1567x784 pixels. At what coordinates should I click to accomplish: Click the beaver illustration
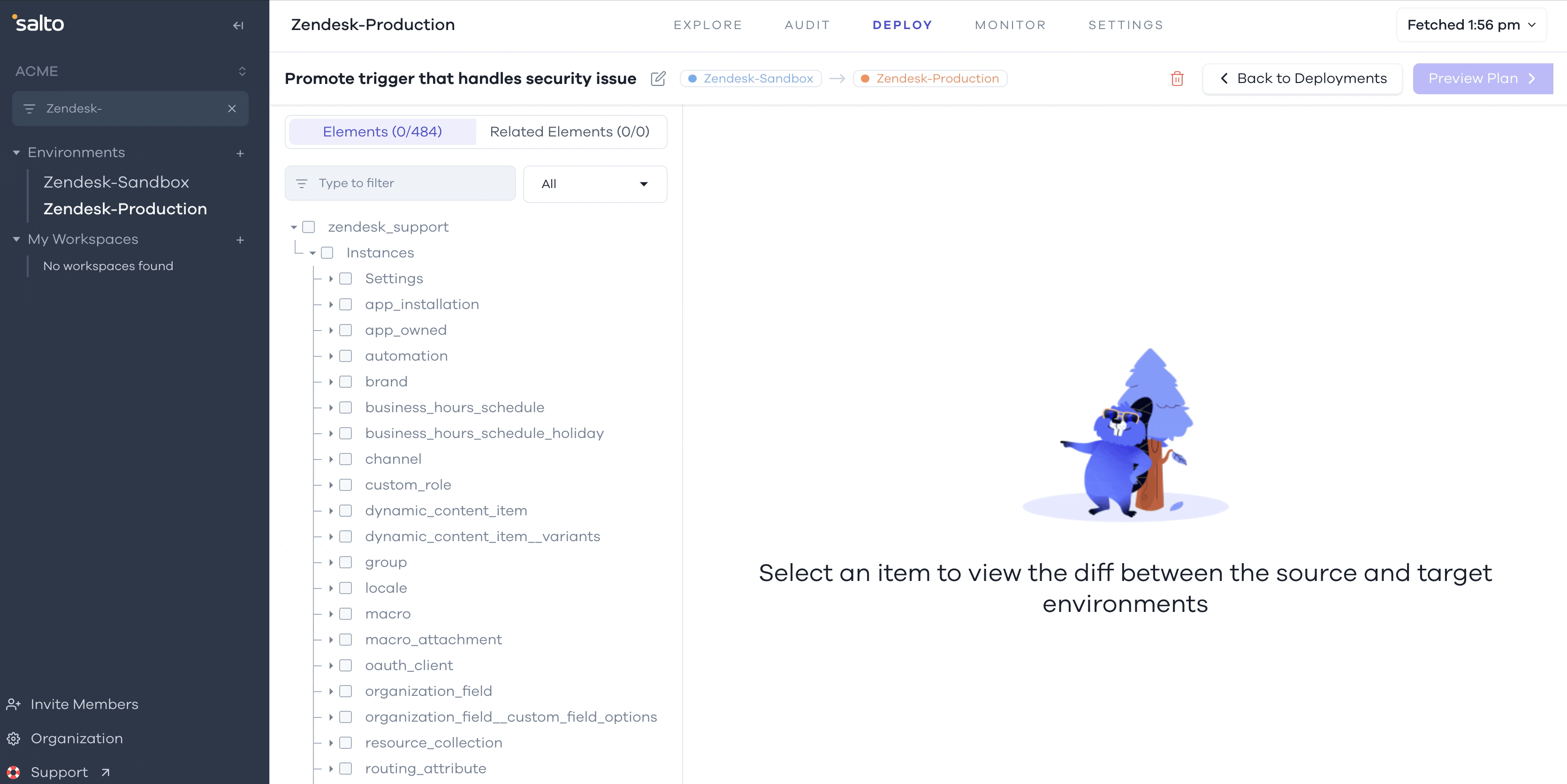[1126, 435]
